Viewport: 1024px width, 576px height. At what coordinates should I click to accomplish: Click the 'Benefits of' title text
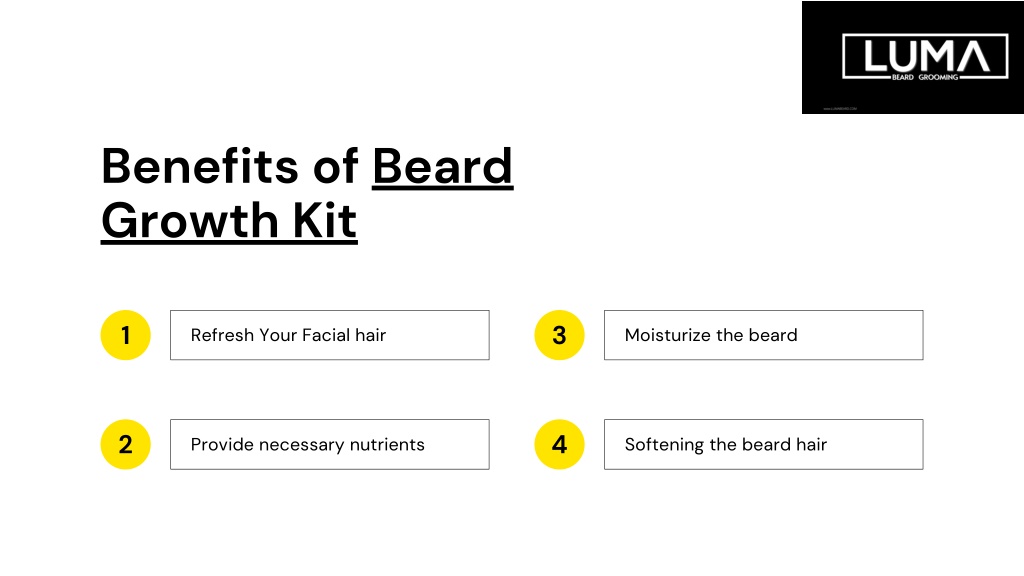(x=229, y=166)
